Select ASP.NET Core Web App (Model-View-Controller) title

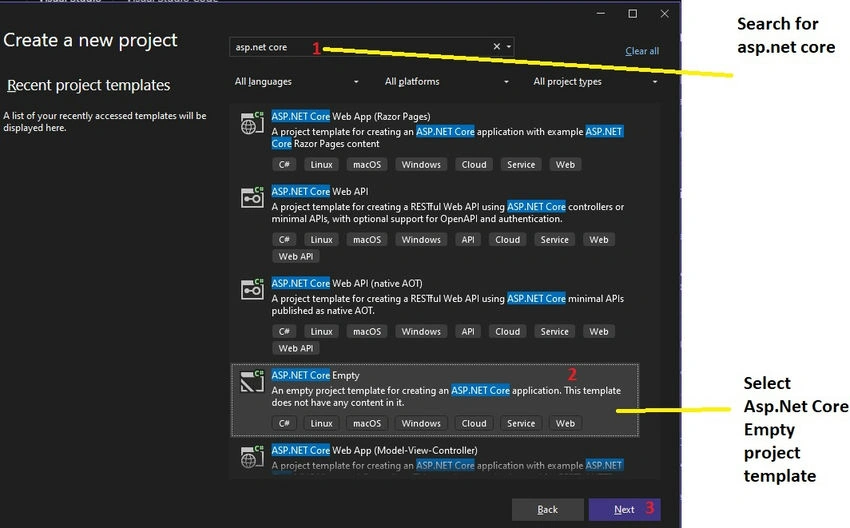point(375,450)
